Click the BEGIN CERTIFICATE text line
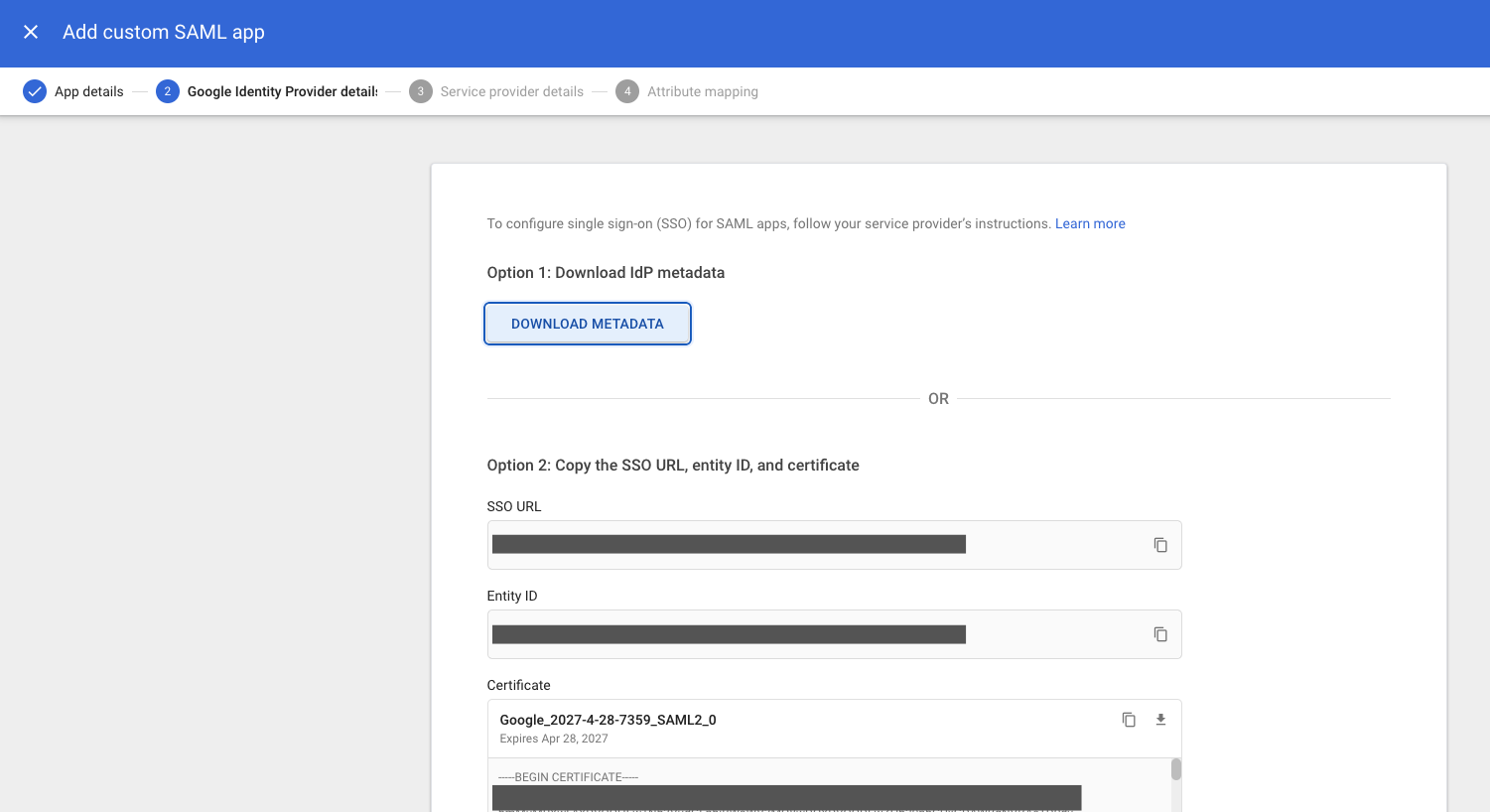Viewport: 1490px width, 812px height. [568, 777]
